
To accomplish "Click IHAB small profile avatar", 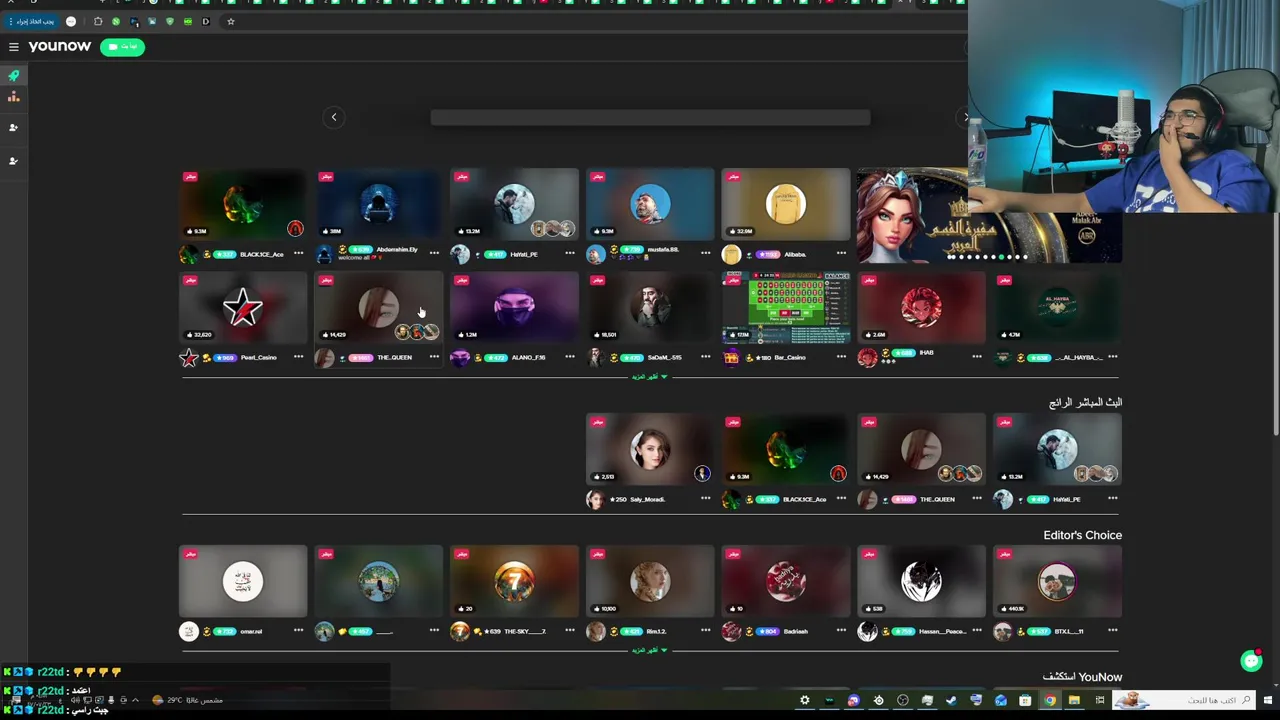I will click(x=867, y=358).
